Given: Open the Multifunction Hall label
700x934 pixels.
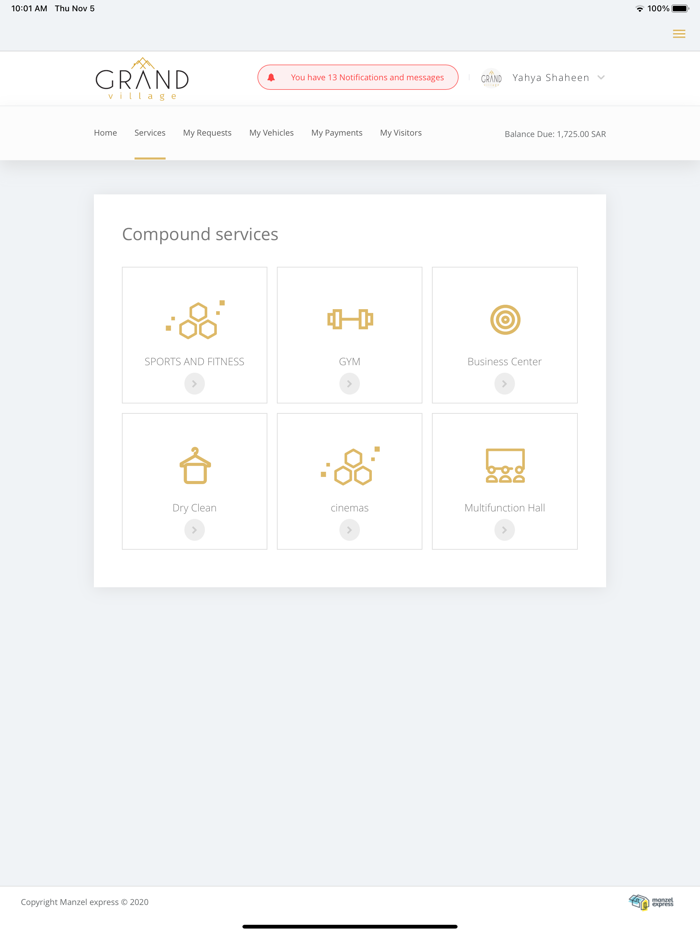Looking at the screenshot, I should tap(505, 508).
